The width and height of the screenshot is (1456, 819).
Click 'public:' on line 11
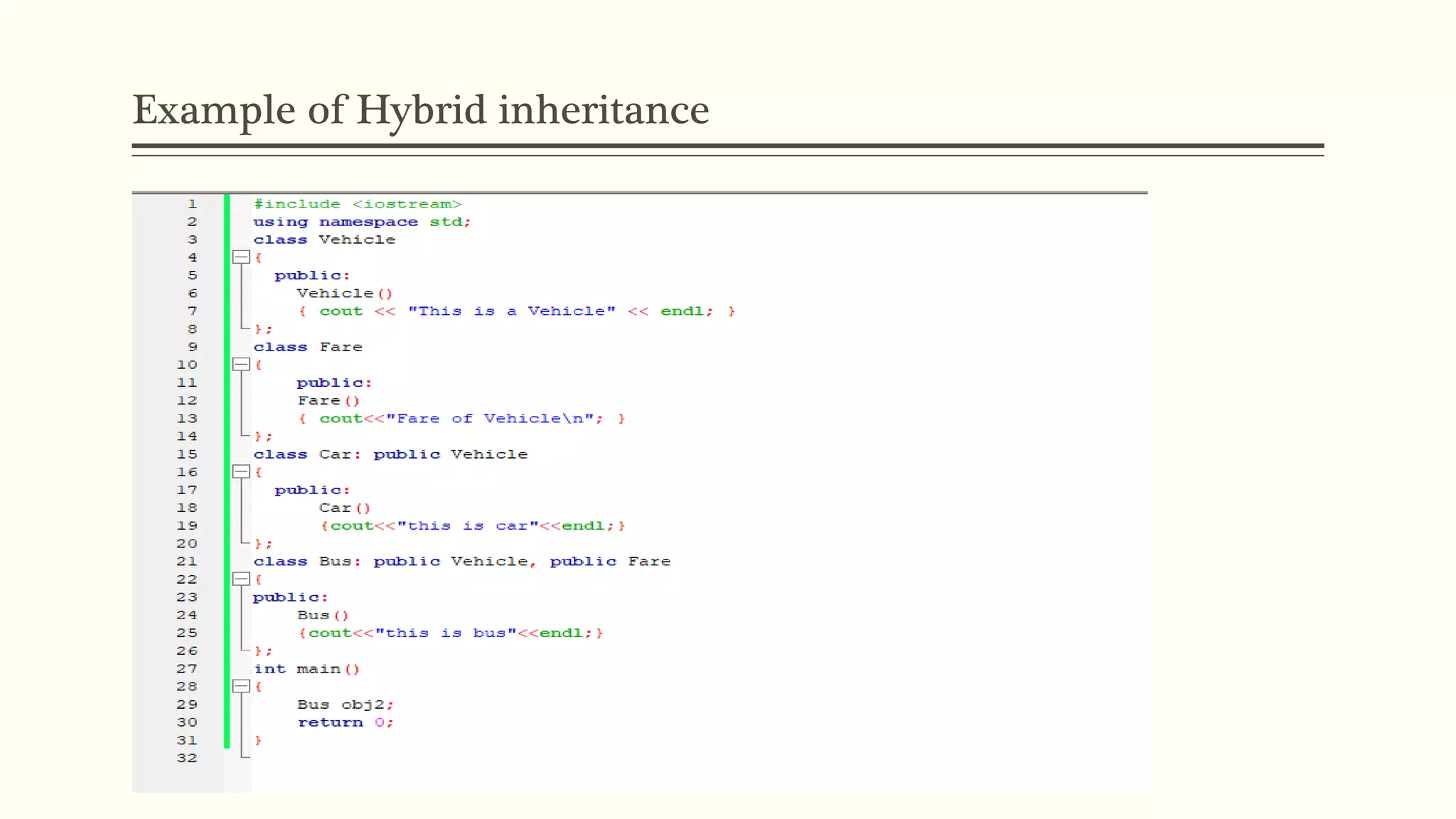pos(334,383)
